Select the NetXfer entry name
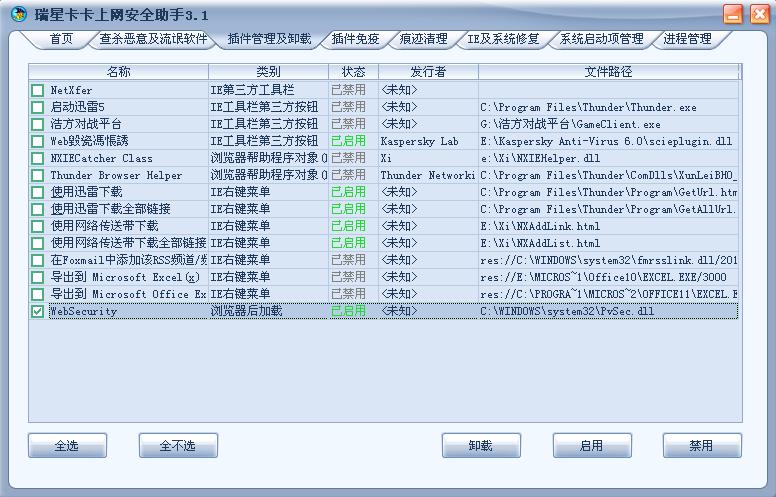776x497 pixels. point(71,91)
